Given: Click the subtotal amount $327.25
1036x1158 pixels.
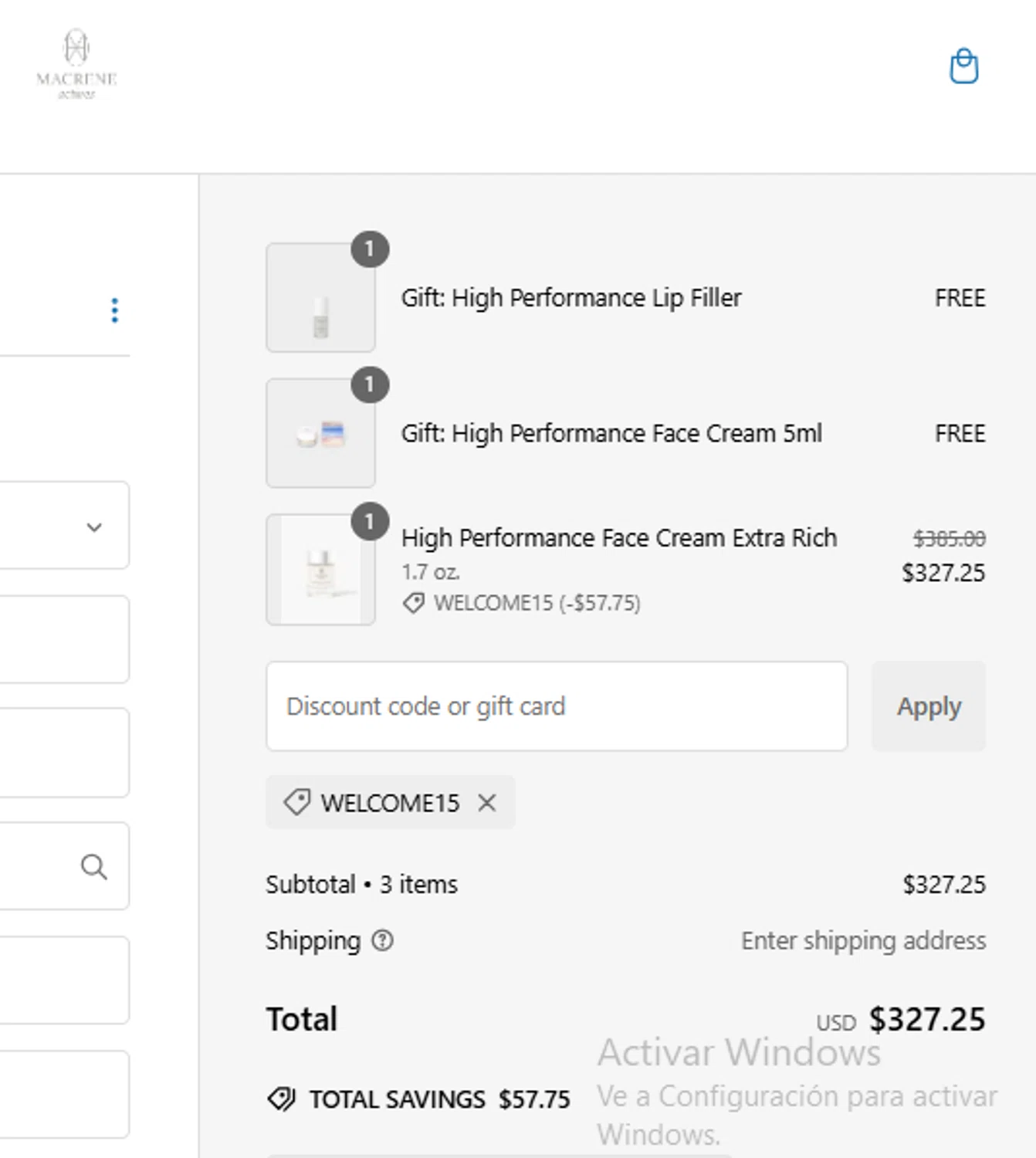Looking at the screenshot, I should point(944,884).
